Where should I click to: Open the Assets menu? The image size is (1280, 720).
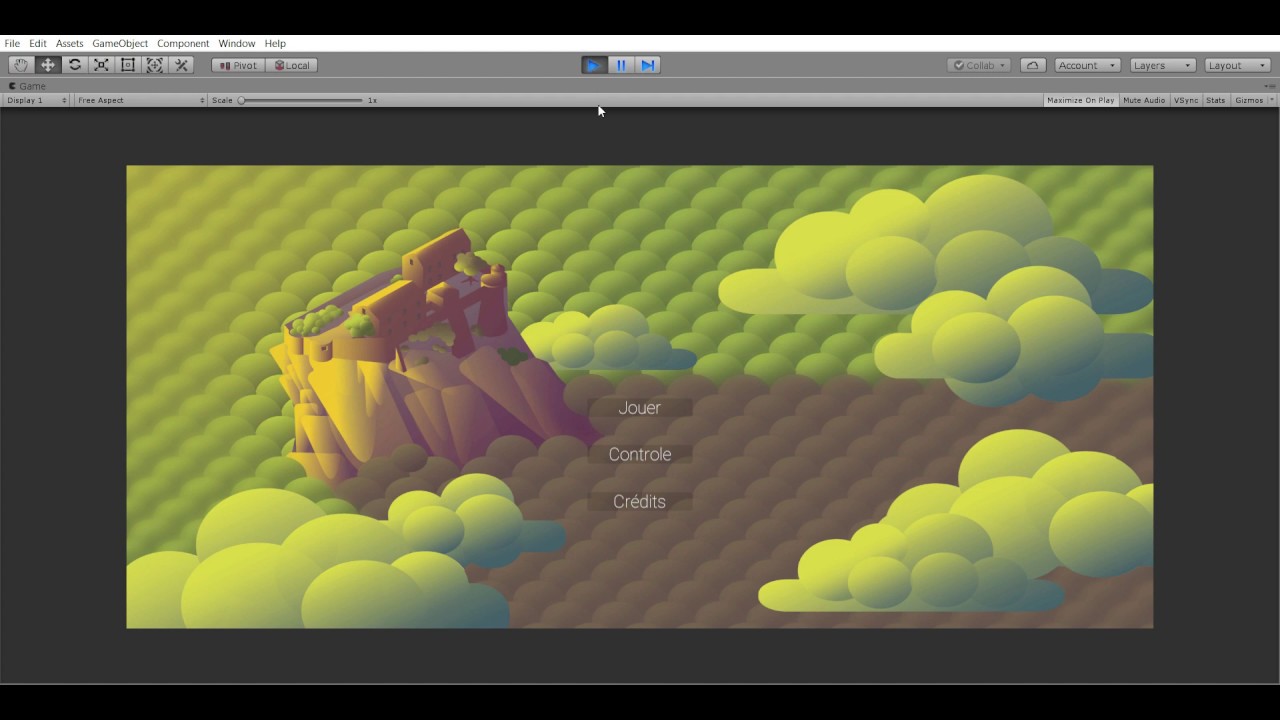click(70, 44)
